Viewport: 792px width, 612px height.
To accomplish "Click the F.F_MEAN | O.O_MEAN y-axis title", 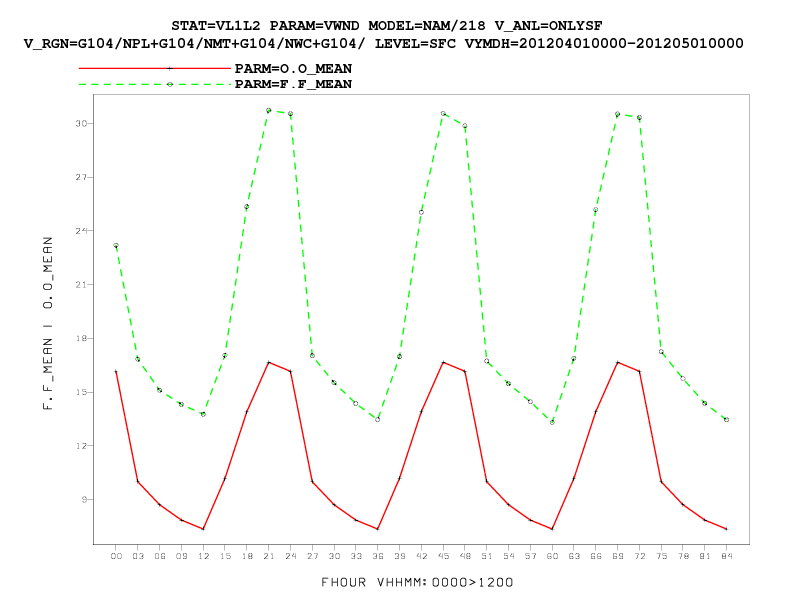I will click(x=47, y=324).
